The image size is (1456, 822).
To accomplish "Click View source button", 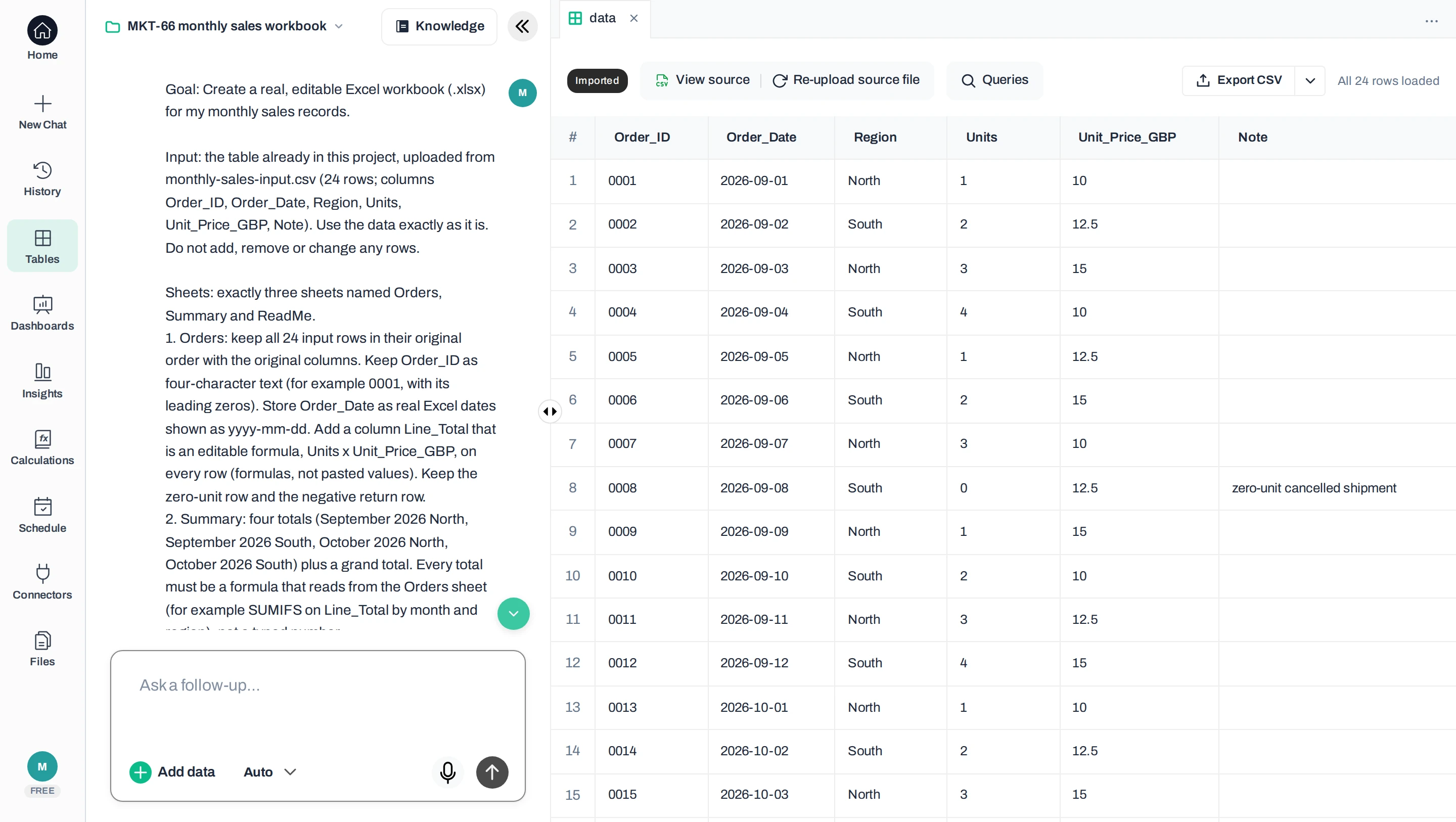I will click(703, 80).
